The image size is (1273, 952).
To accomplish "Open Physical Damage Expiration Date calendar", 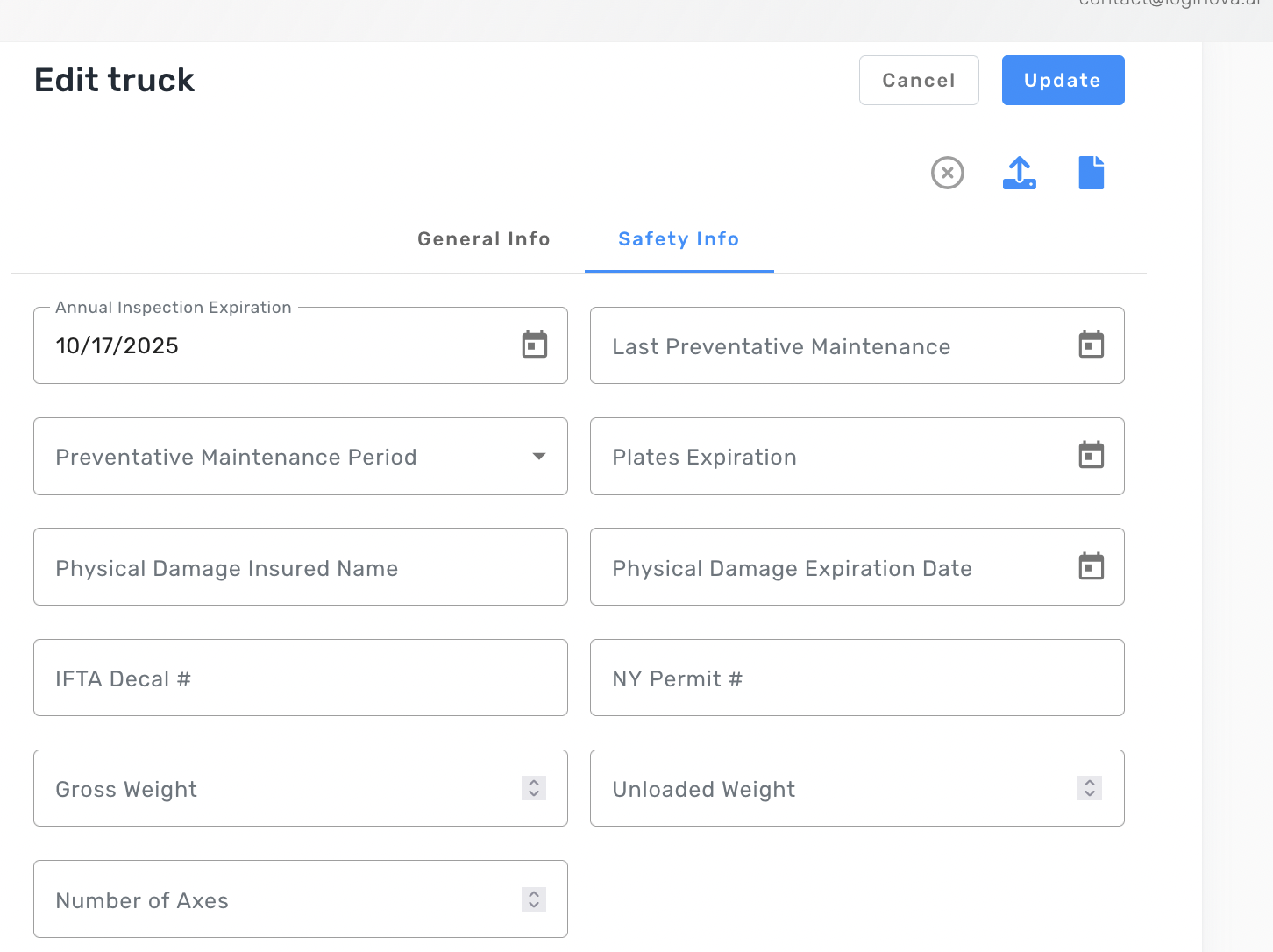I will [1091, 566].
